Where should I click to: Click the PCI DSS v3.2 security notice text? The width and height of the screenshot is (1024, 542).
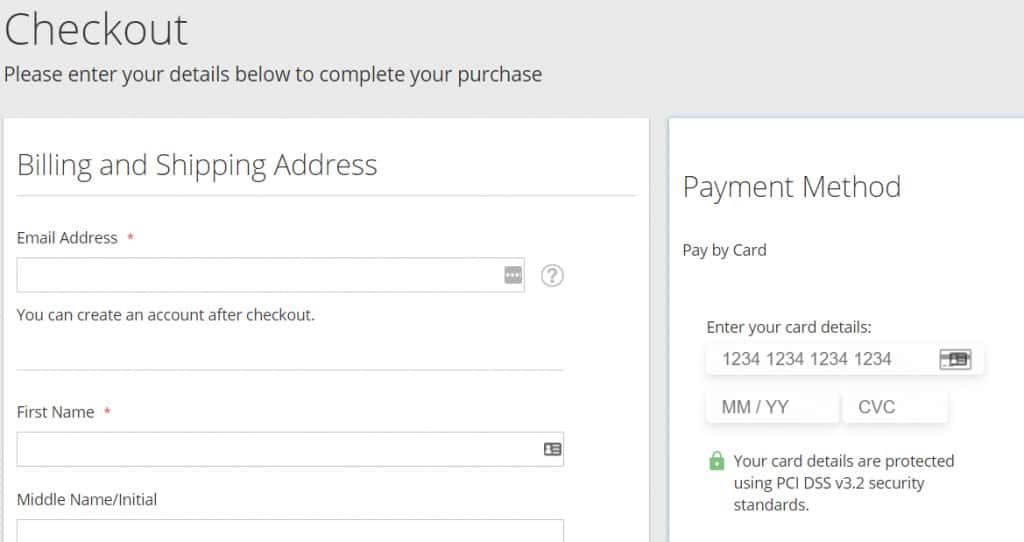(844, 483)
